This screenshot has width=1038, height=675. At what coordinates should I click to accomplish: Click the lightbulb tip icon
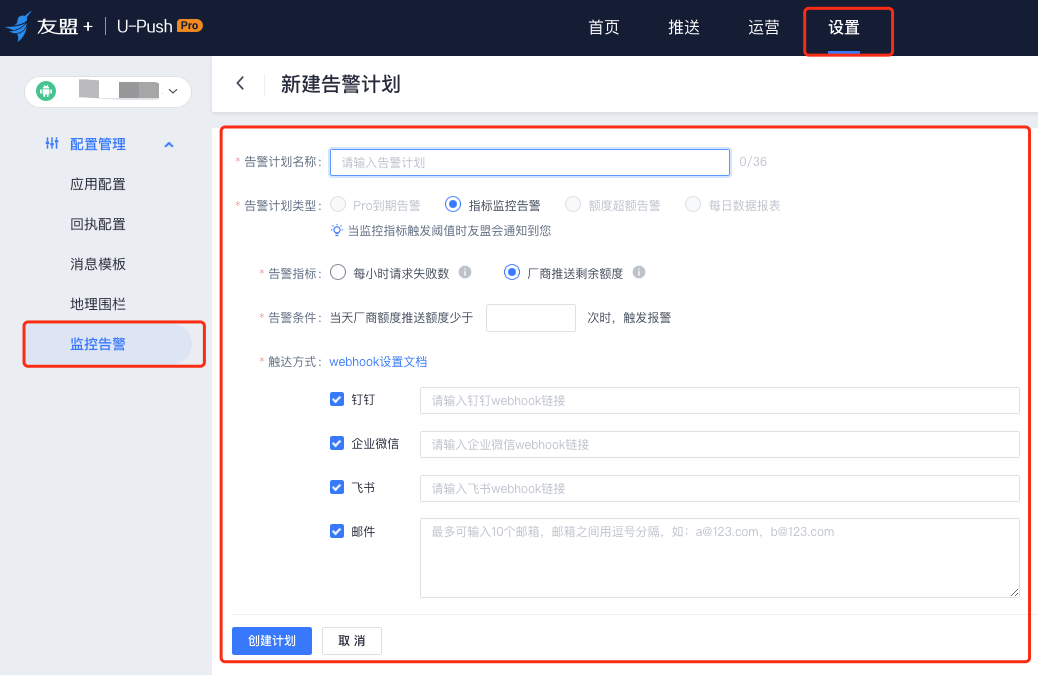[x=337, y=230]
